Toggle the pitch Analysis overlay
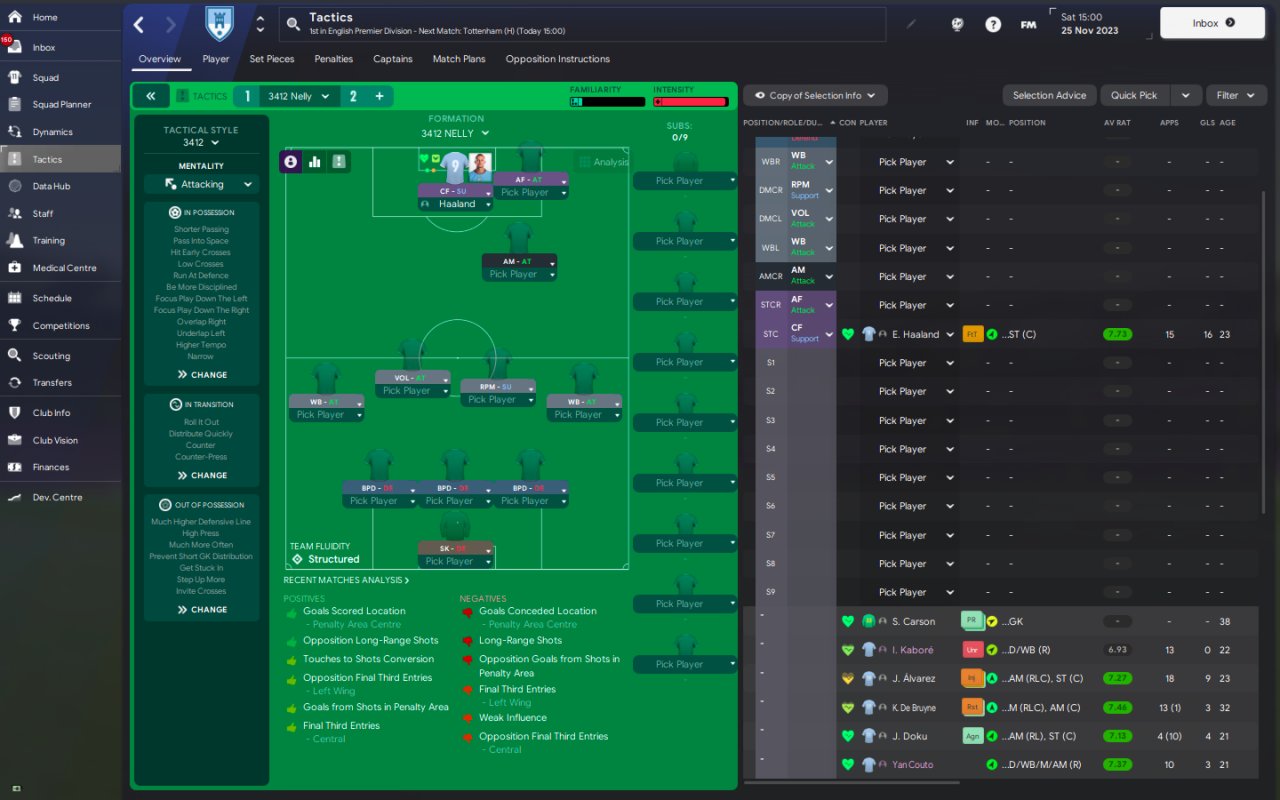The width and height of the screenshot is (1280, 800). coord(603,162)
